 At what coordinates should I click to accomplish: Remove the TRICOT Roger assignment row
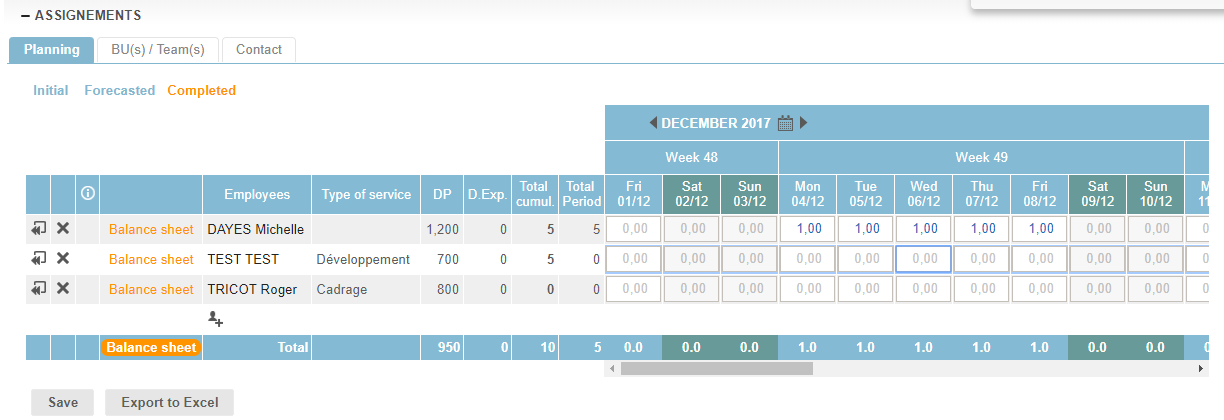63,289
